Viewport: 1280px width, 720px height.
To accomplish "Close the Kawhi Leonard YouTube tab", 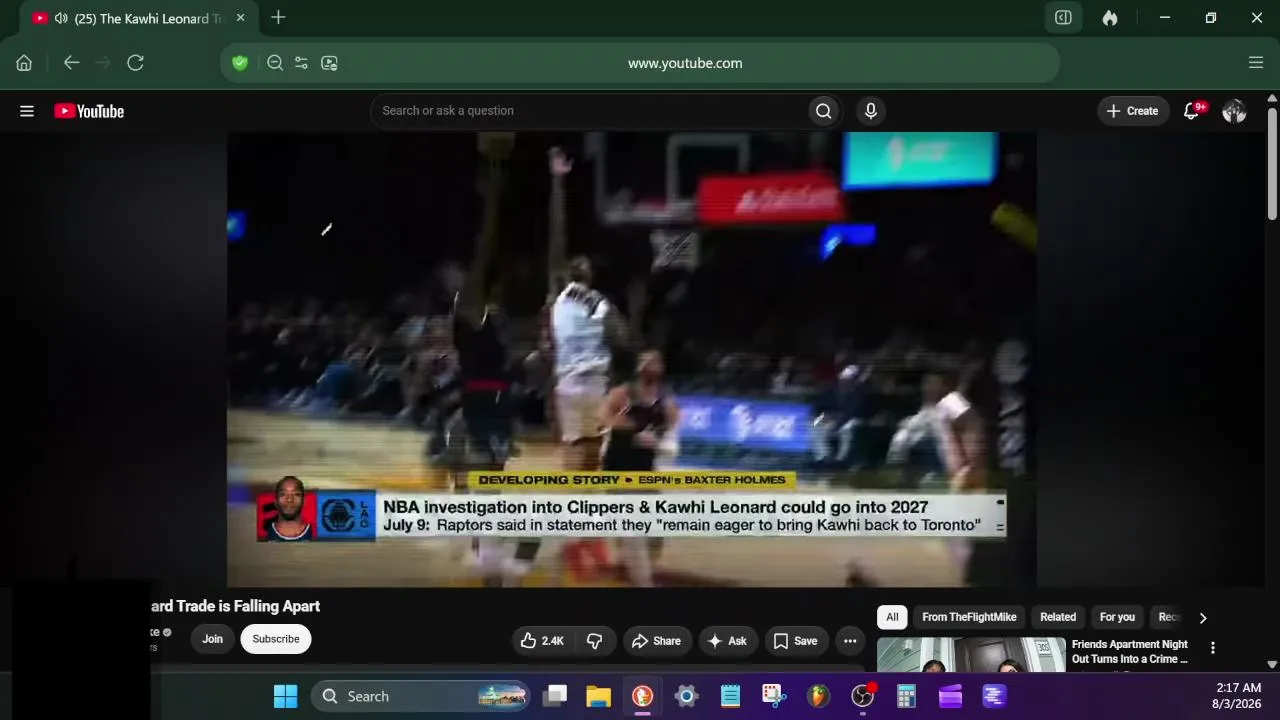I will tap(241, 18).
